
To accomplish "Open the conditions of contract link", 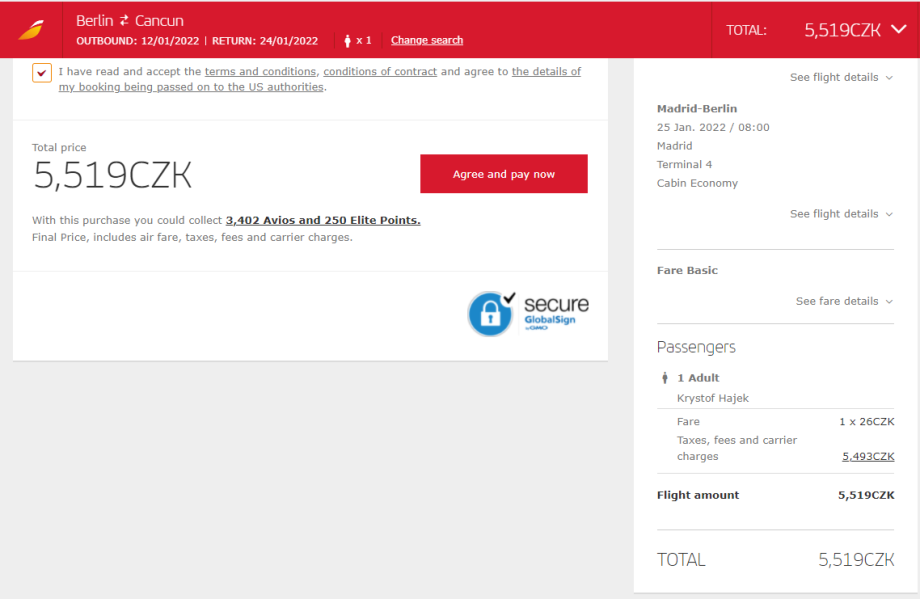I will point(380,72).
